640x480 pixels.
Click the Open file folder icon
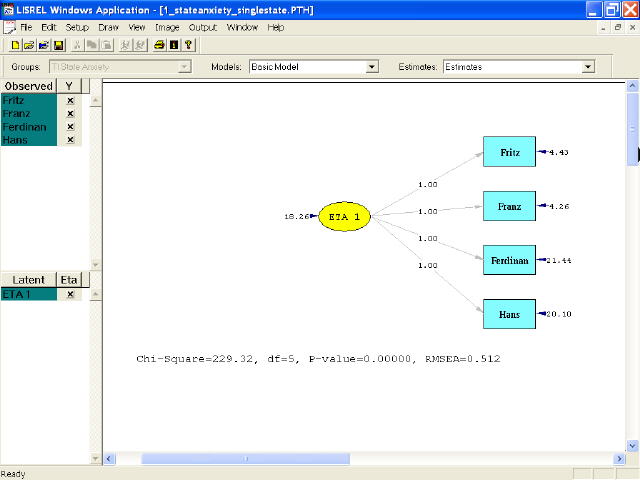[29, 45]
